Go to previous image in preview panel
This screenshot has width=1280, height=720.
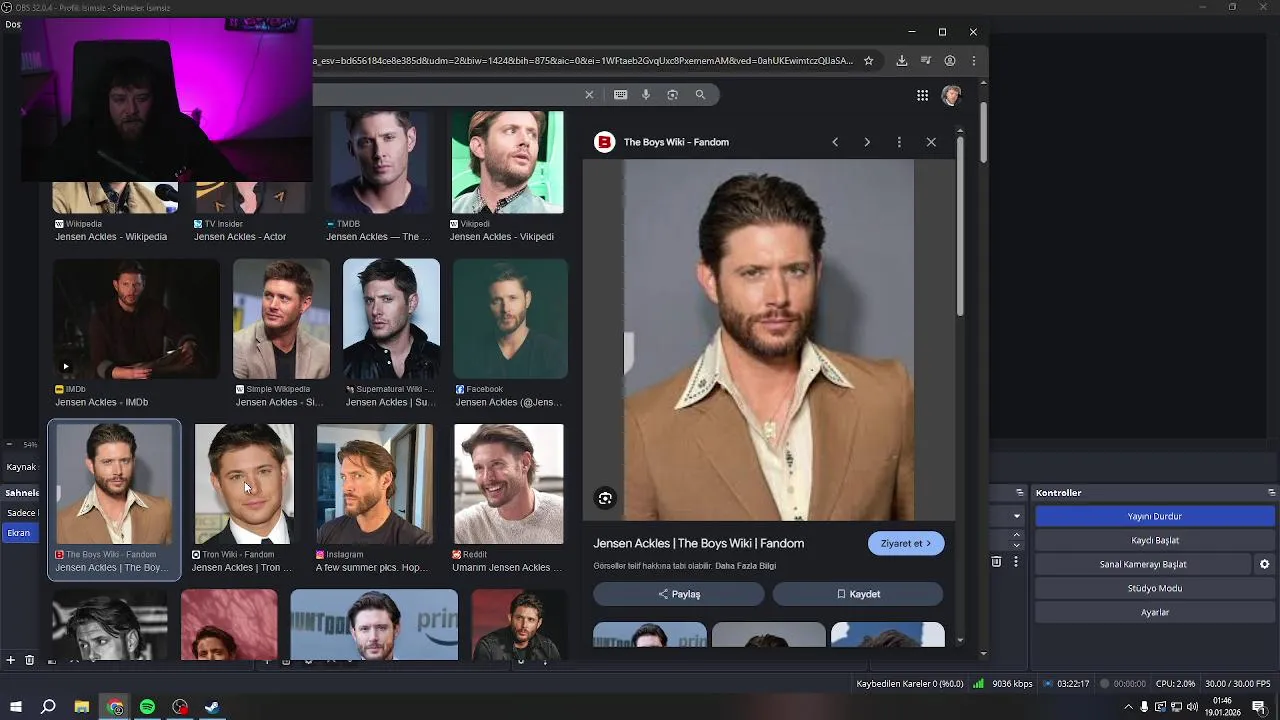tap(835, 142)
